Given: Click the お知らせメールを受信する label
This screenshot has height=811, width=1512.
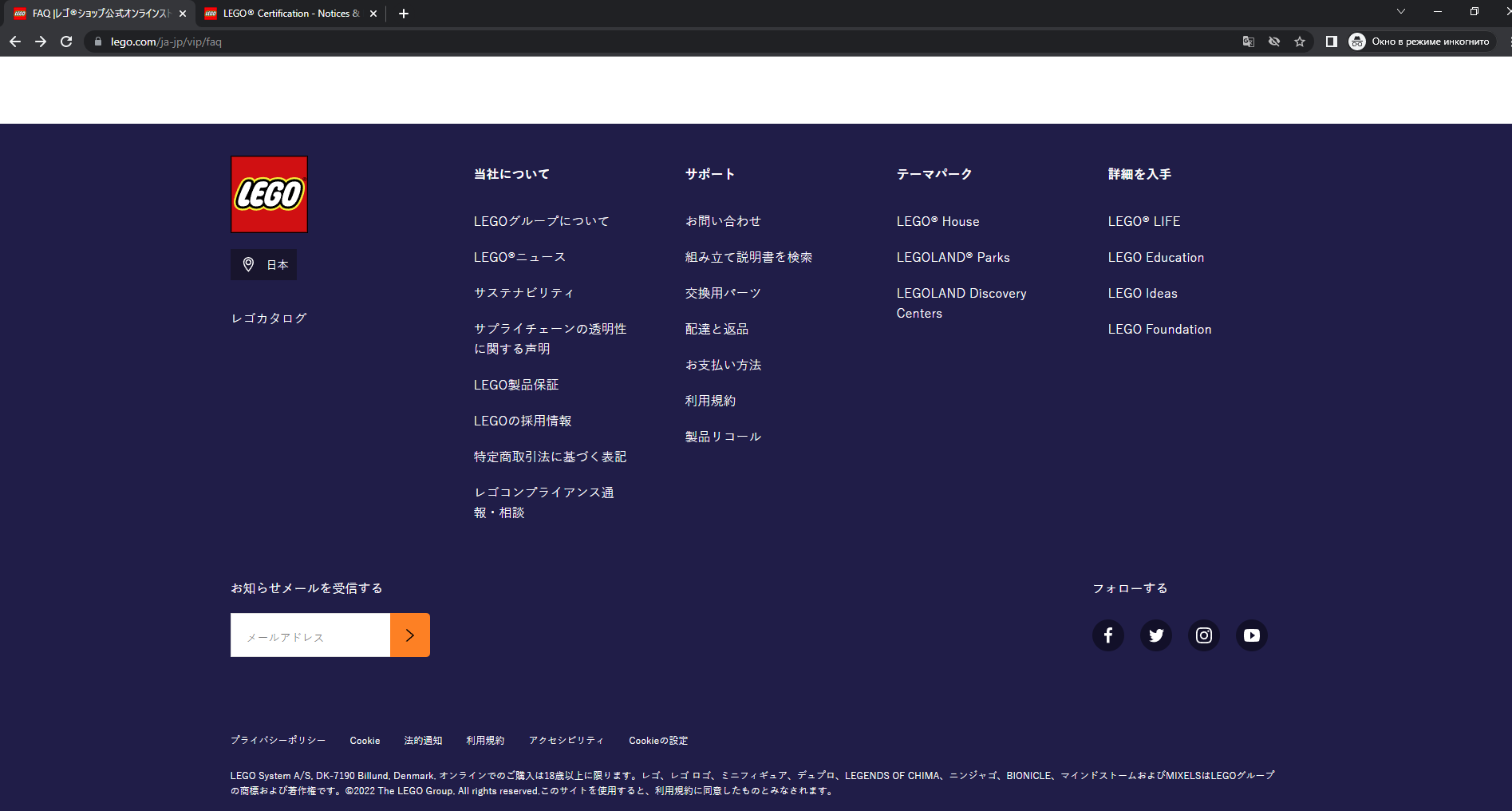Looking at the screenshot, I should click(x=306, y=588).
